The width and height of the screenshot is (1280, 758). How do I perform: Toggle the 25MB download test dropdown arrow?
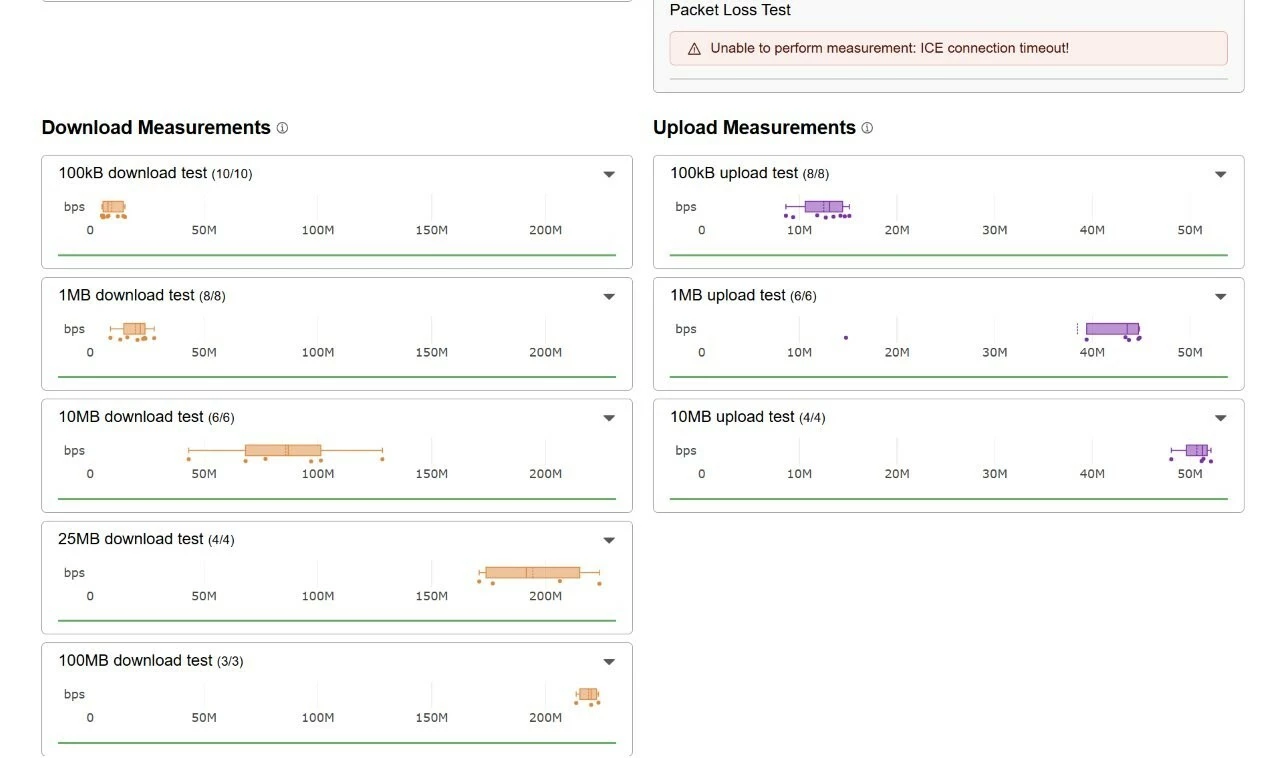pyautogui.click(x=609, y=540)
